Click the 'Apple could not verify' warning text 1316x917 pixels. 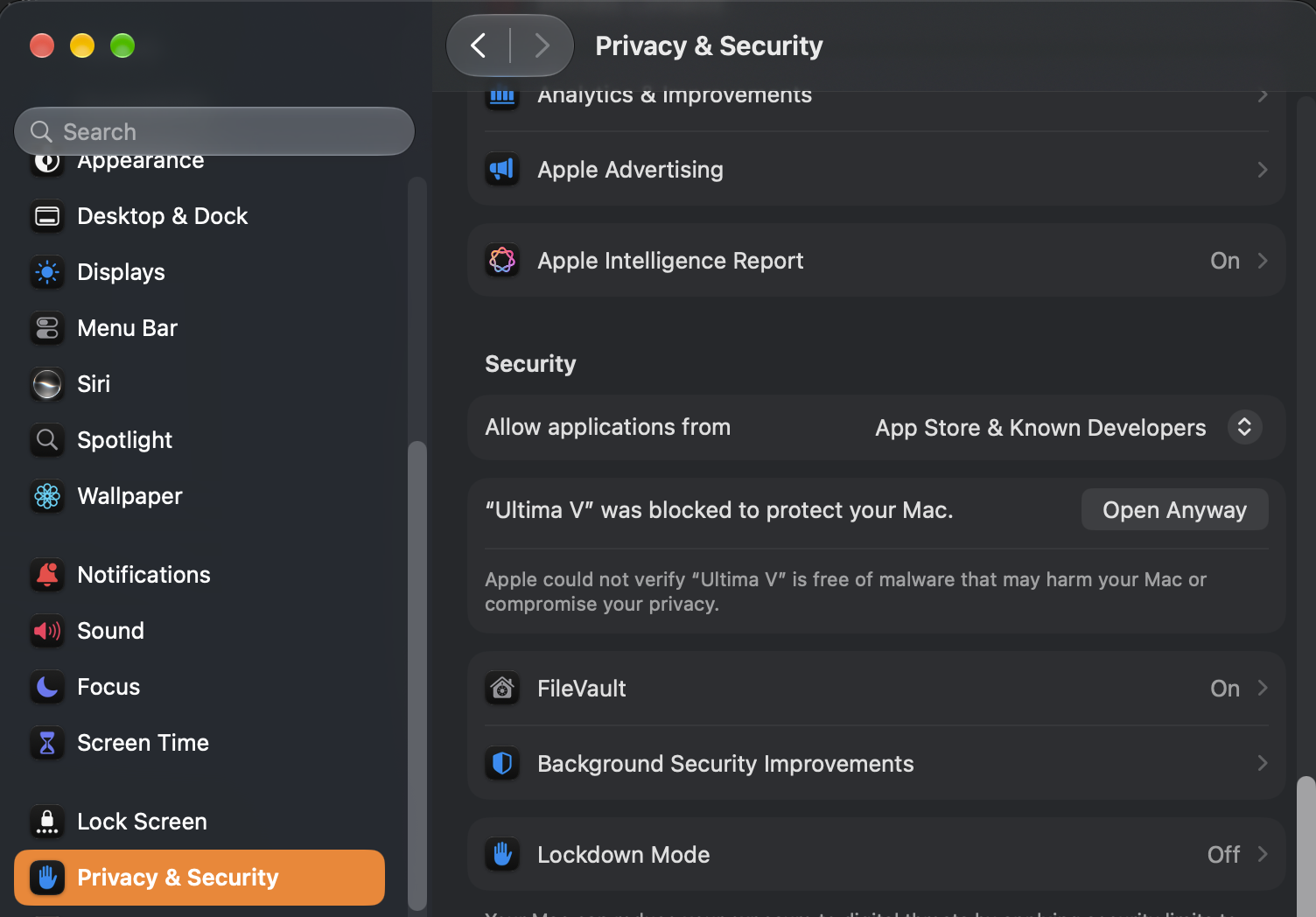(x=845, y=591)
